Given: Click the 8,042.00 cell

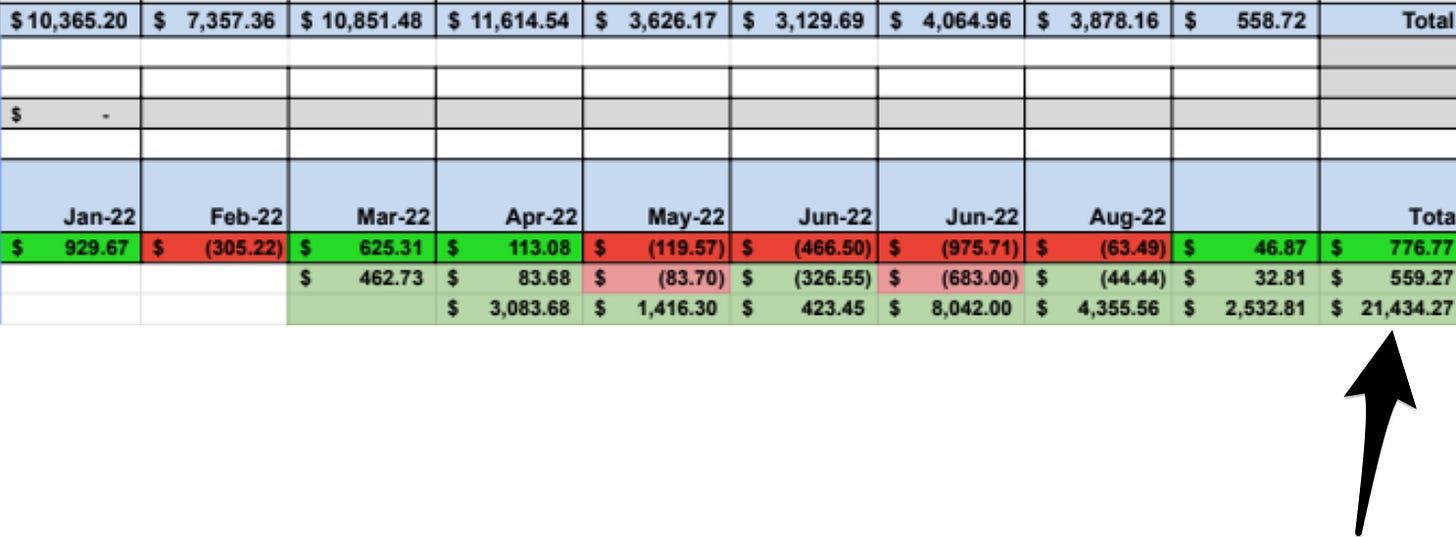Looking at the screenshot, I should (952, 309).
